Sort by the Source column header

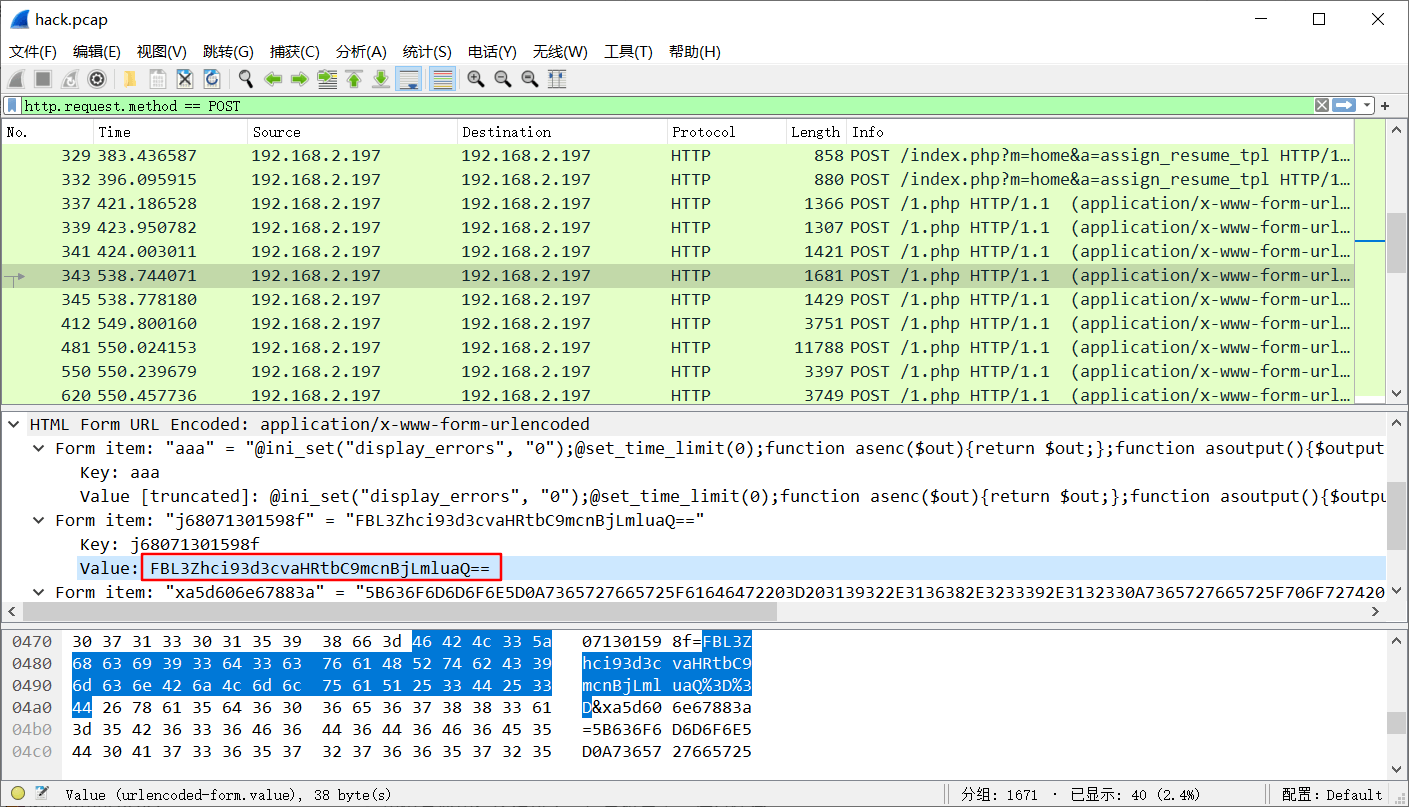point(352,132)
